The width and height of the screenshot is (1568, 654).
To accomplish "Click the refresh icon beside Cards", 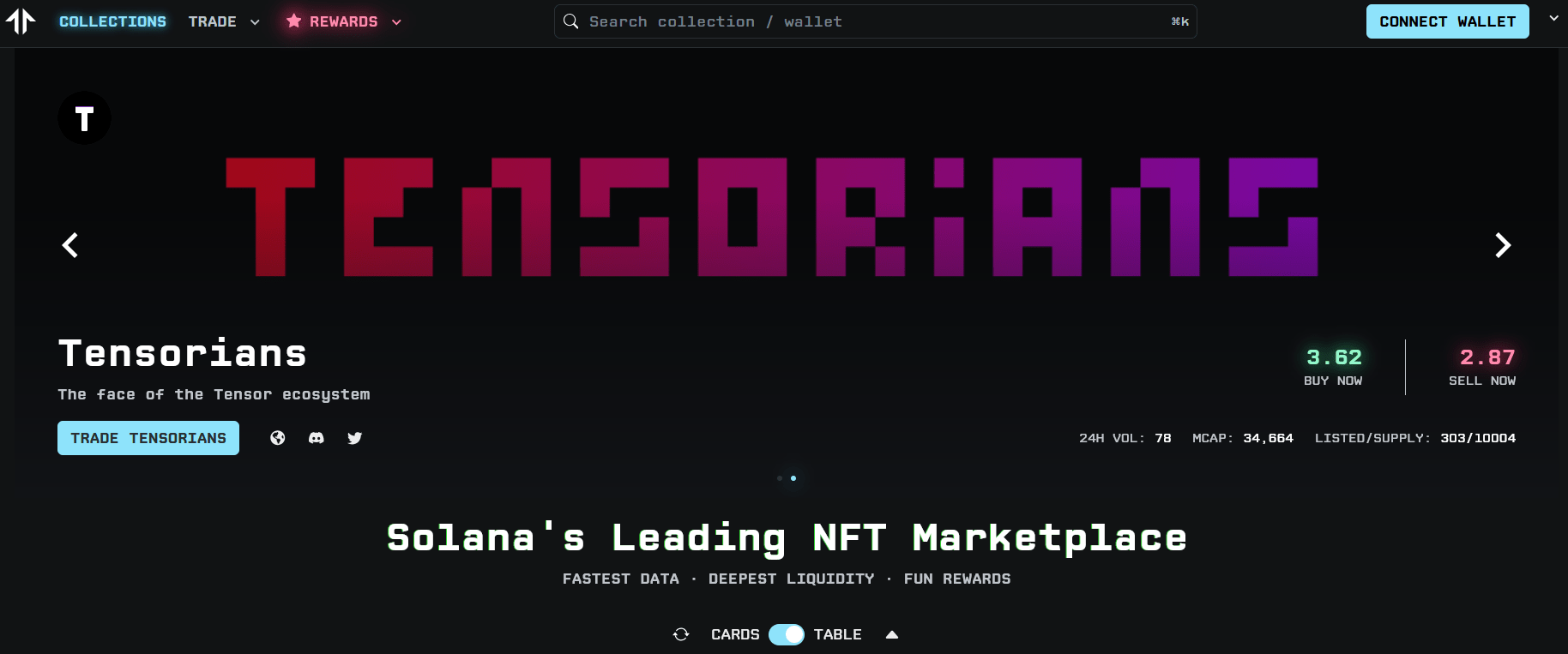I will click(x=681, y=634).
